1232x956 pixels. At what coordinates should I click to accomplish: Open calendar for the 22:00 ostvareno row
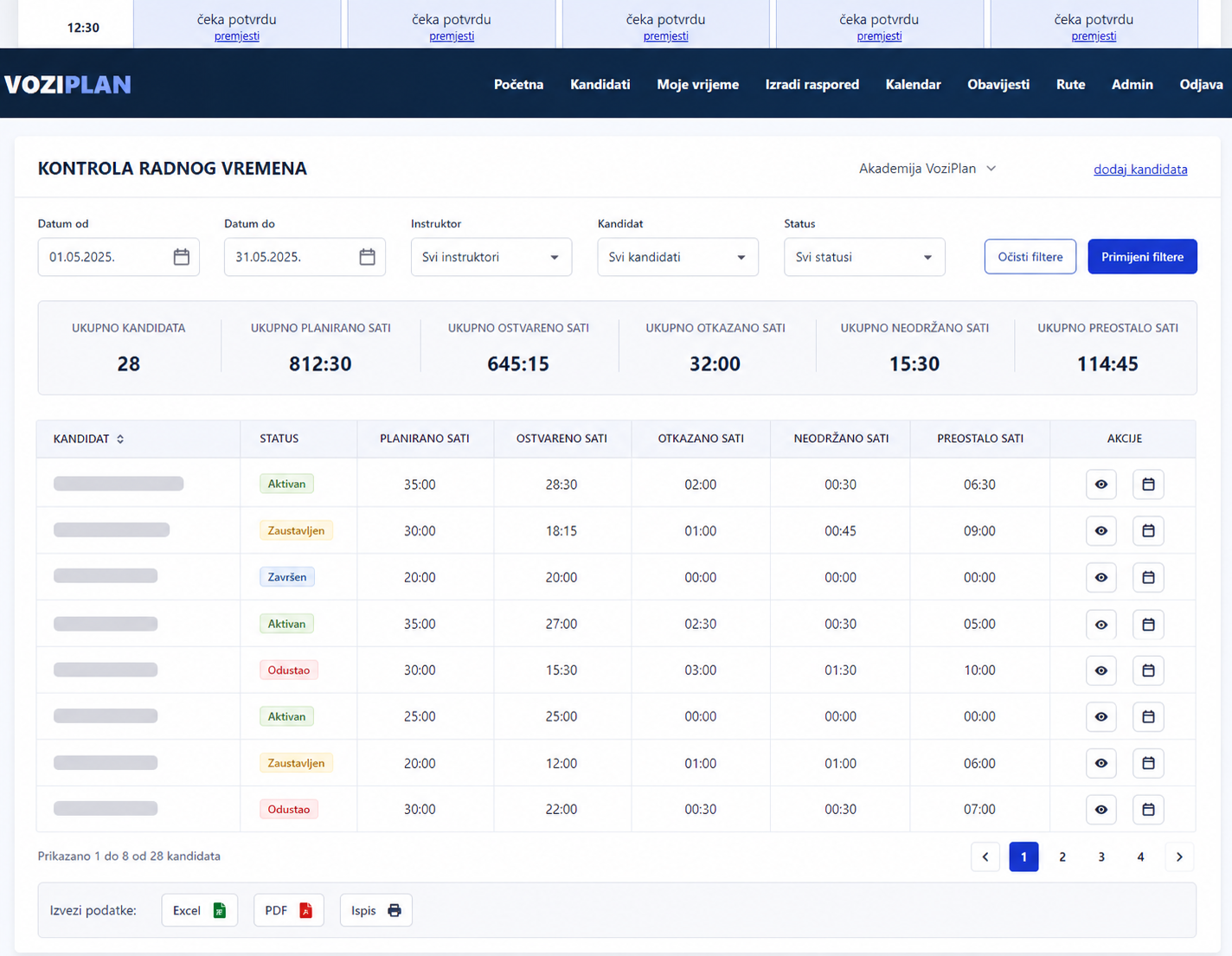tap(1148, 809)
